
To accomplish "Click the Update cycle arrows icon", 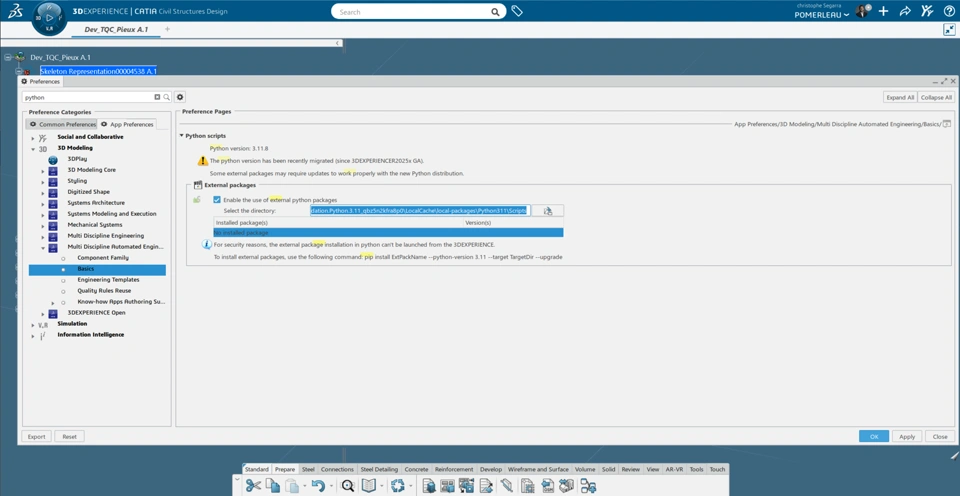I will pos(398,486).
